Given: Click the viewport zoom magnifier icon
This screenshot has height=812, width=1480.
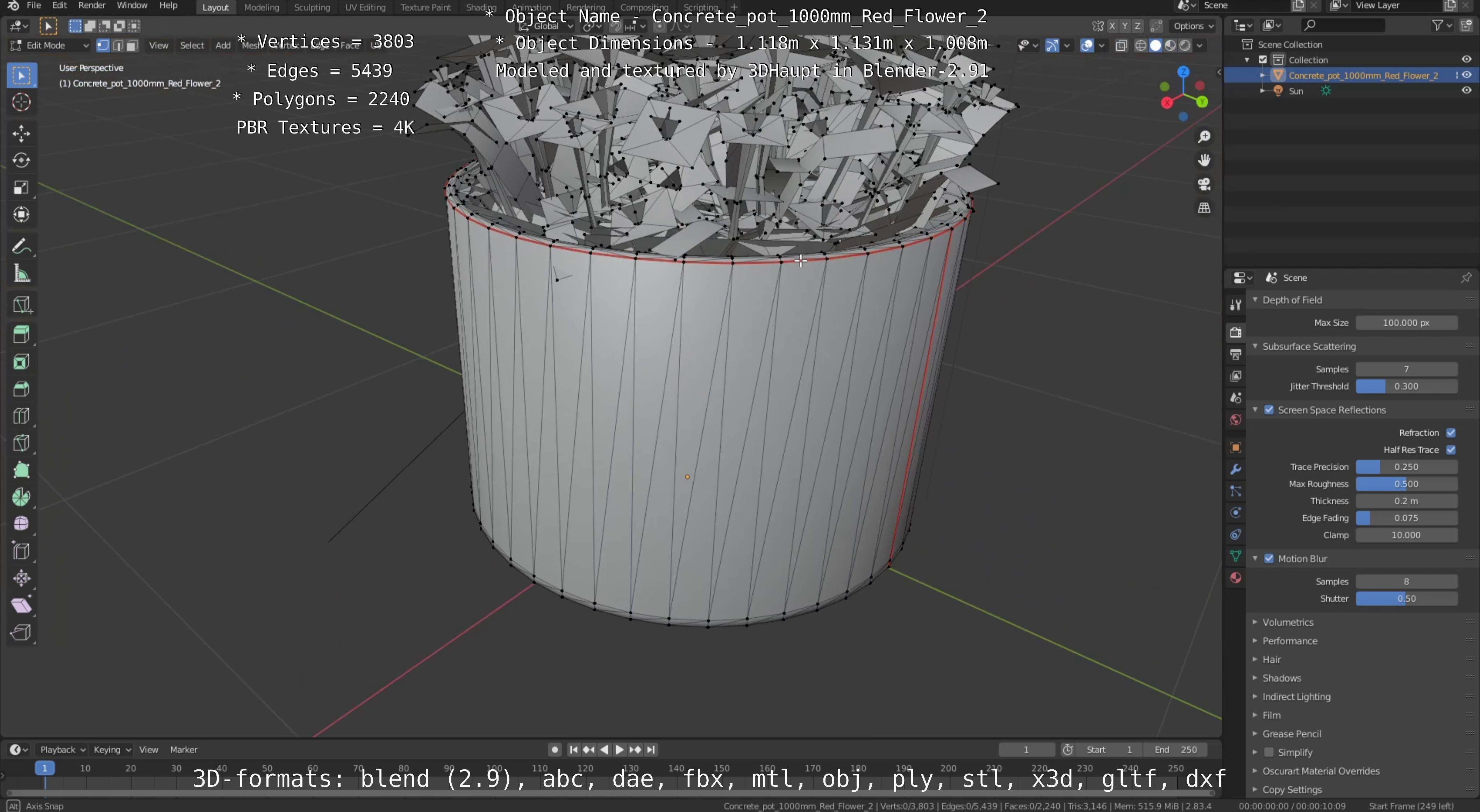Looking at the screenshot, I should point(1204,137).
